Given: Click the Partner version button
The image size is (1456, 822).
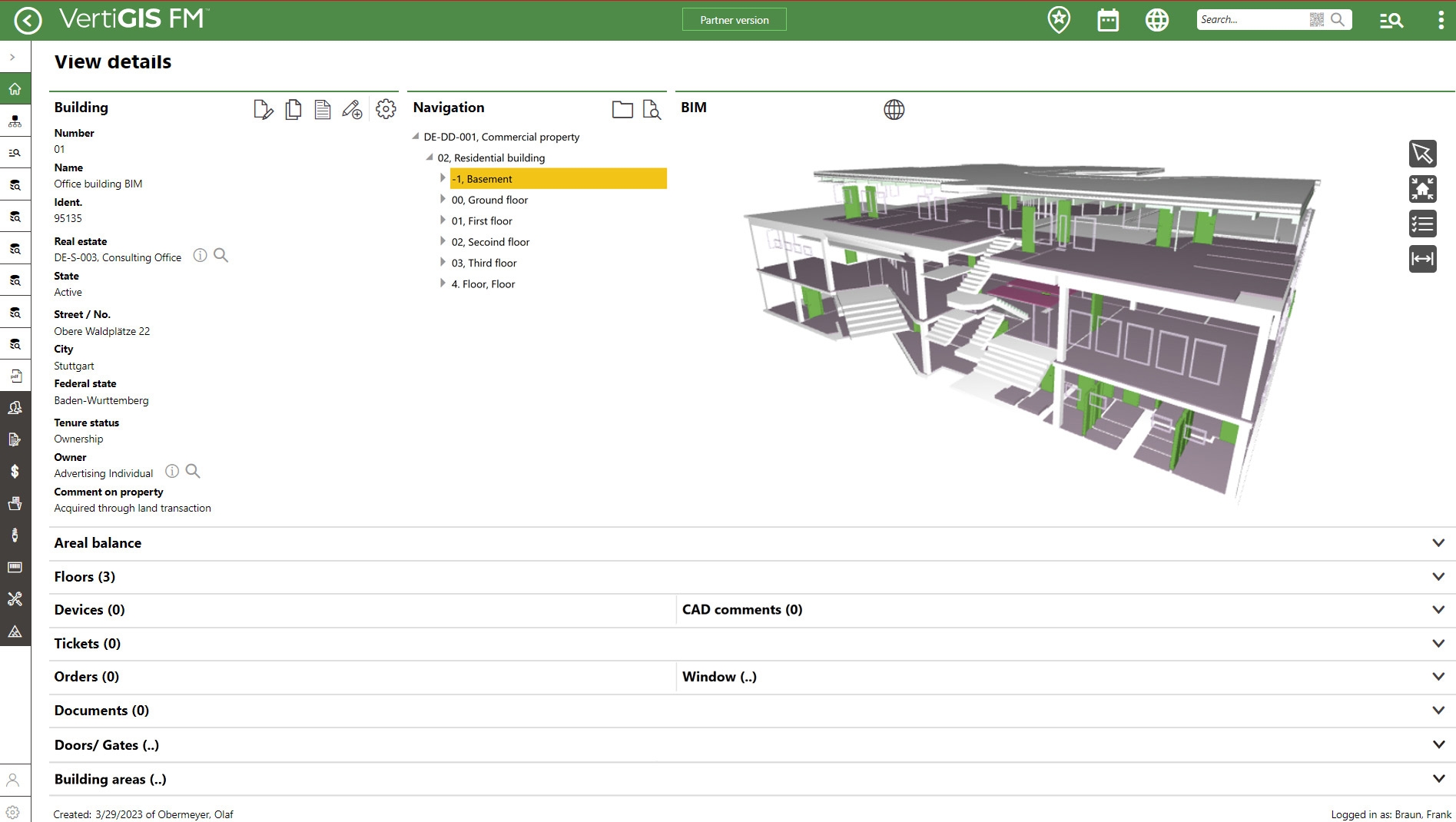Looking at the screenshot, I should 734,20.
